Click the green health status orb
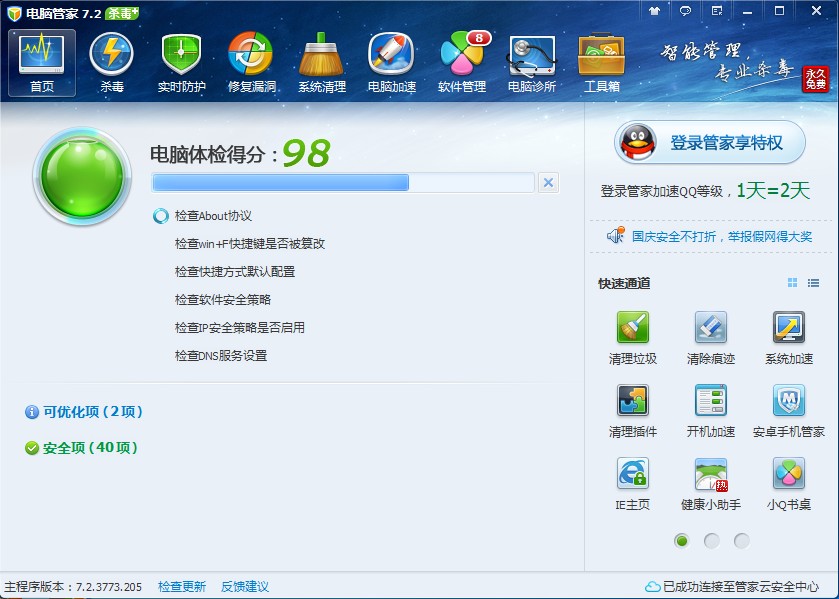The height and width of the screenshot is (599, 839). pyautogui.click(x=82, y=176)
